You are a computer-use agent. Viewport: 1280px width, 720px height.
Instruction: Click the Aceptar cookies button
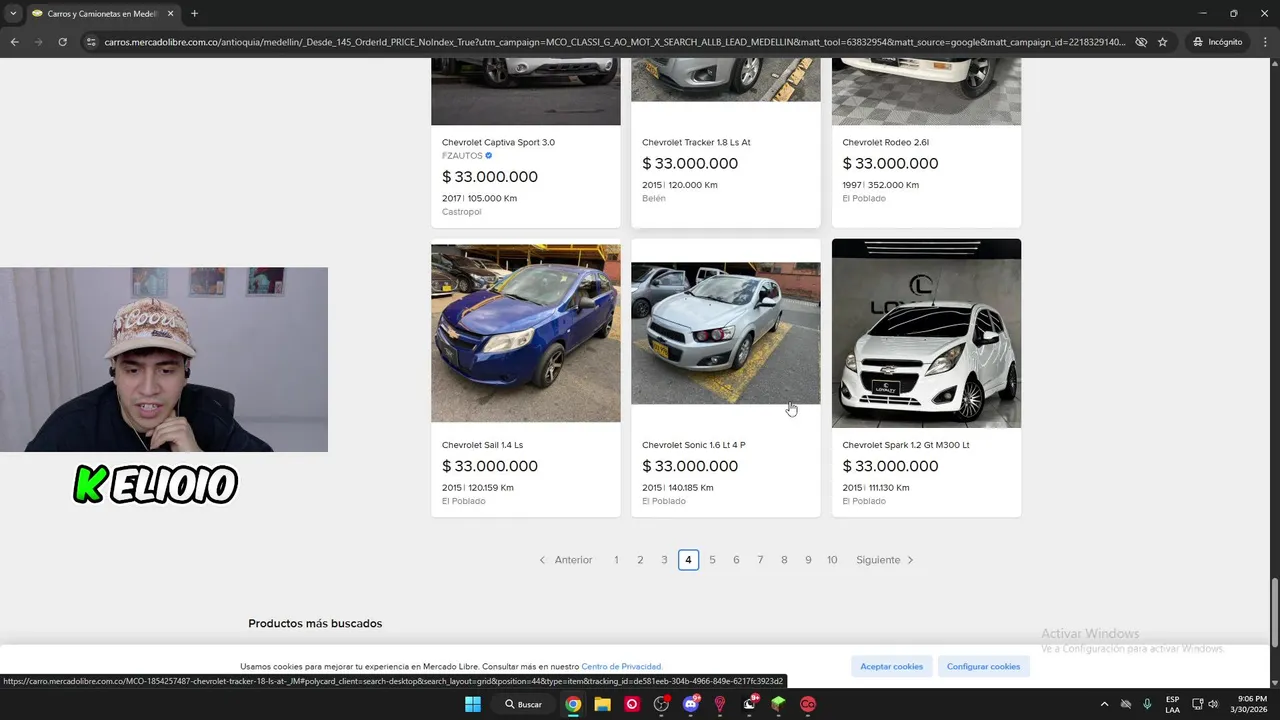pyautogui.click(x=892, y=666)
